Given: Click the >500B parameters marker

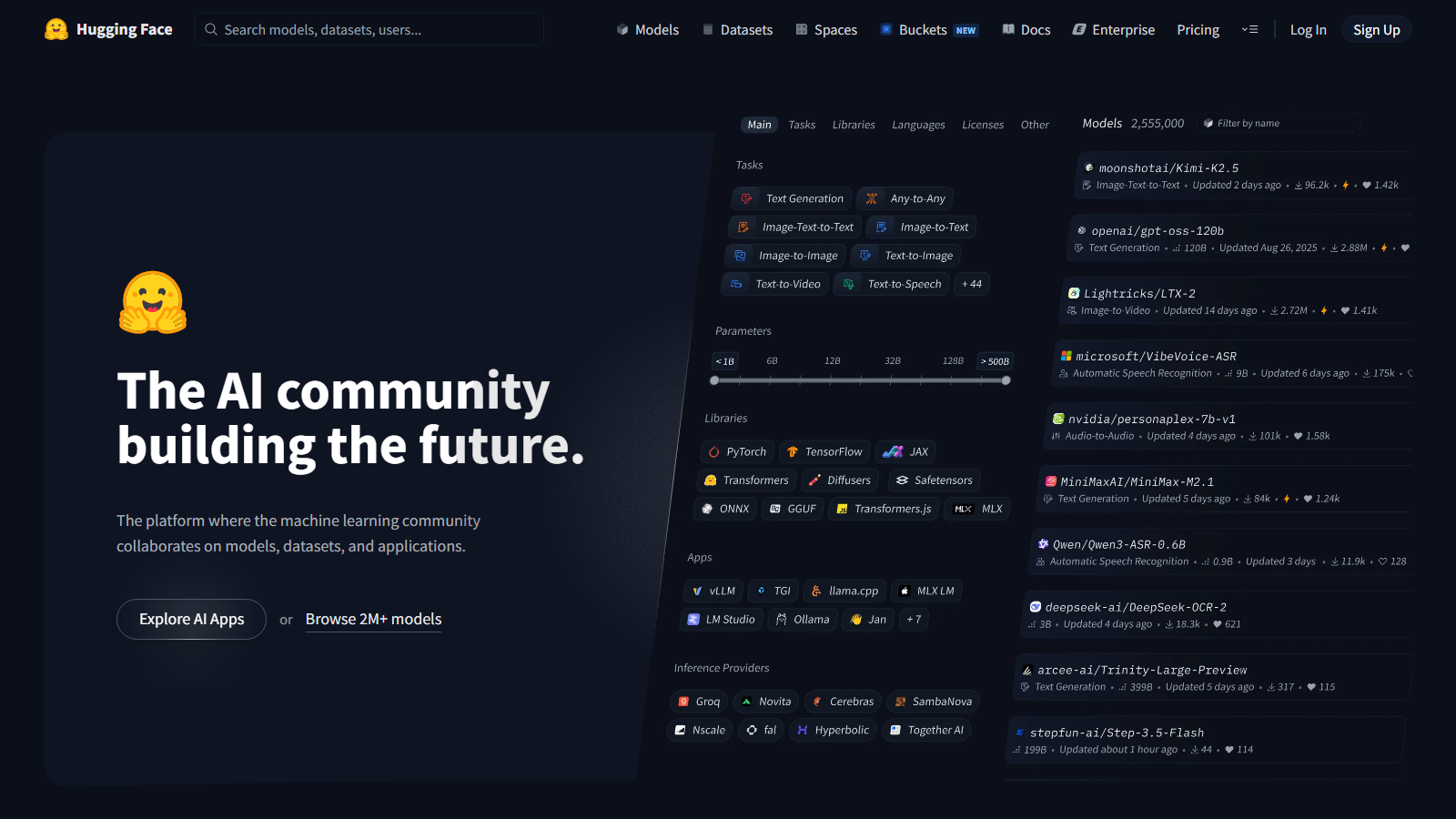Looking at the screenshot, I should tap(995, 361).
